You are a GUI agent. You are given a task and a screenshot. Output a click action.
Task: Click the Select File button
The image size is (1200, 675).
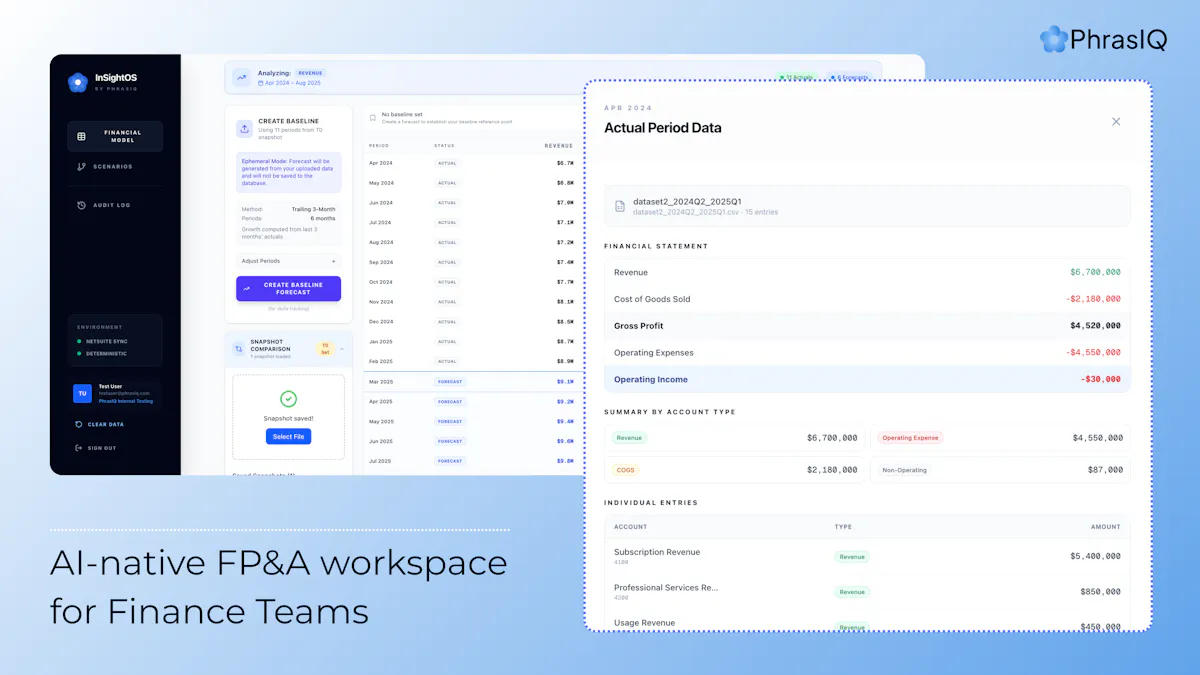[288, 436]
